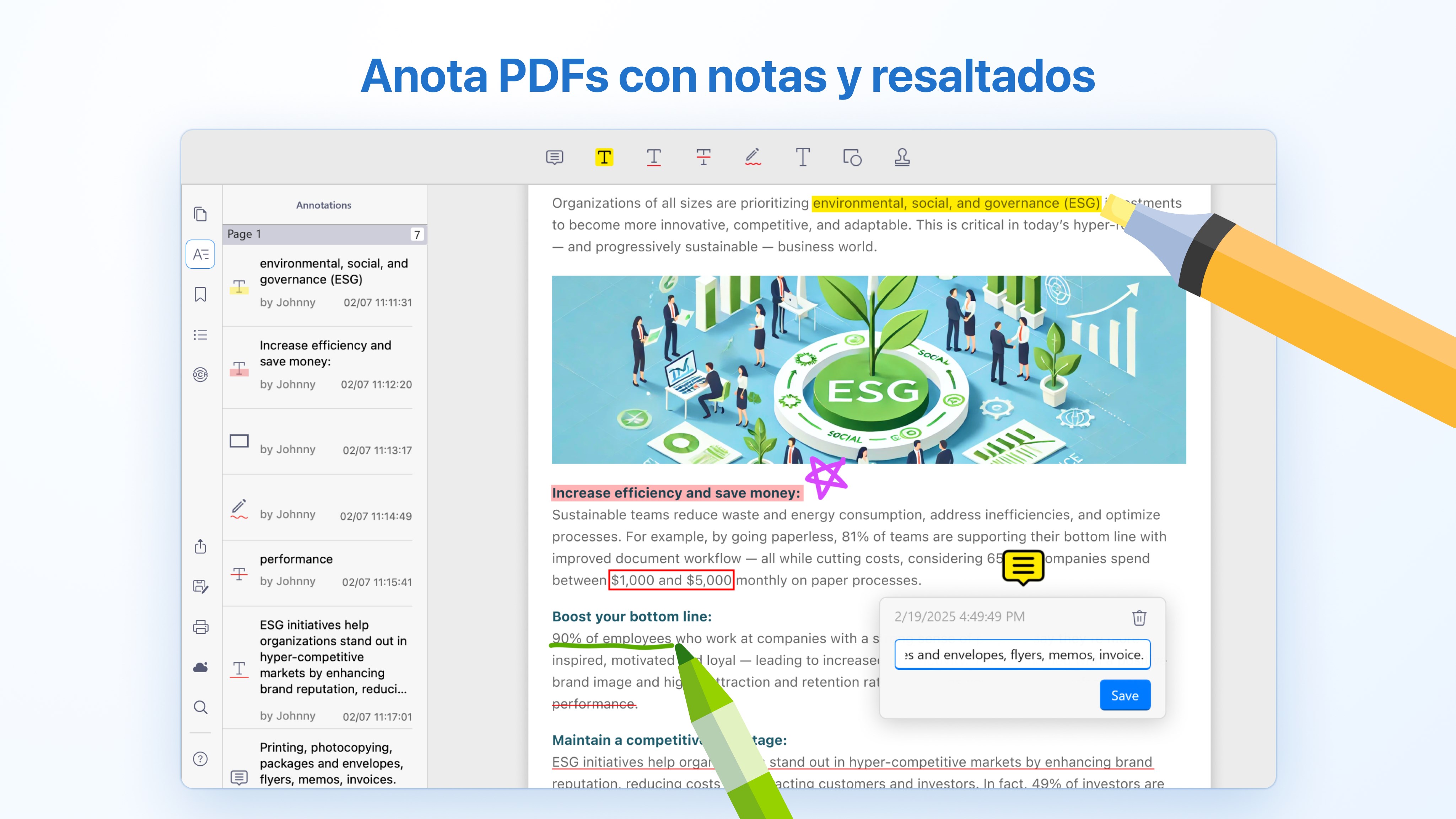
Task: Select the Text box tool
Action: (x=803, y=157)
